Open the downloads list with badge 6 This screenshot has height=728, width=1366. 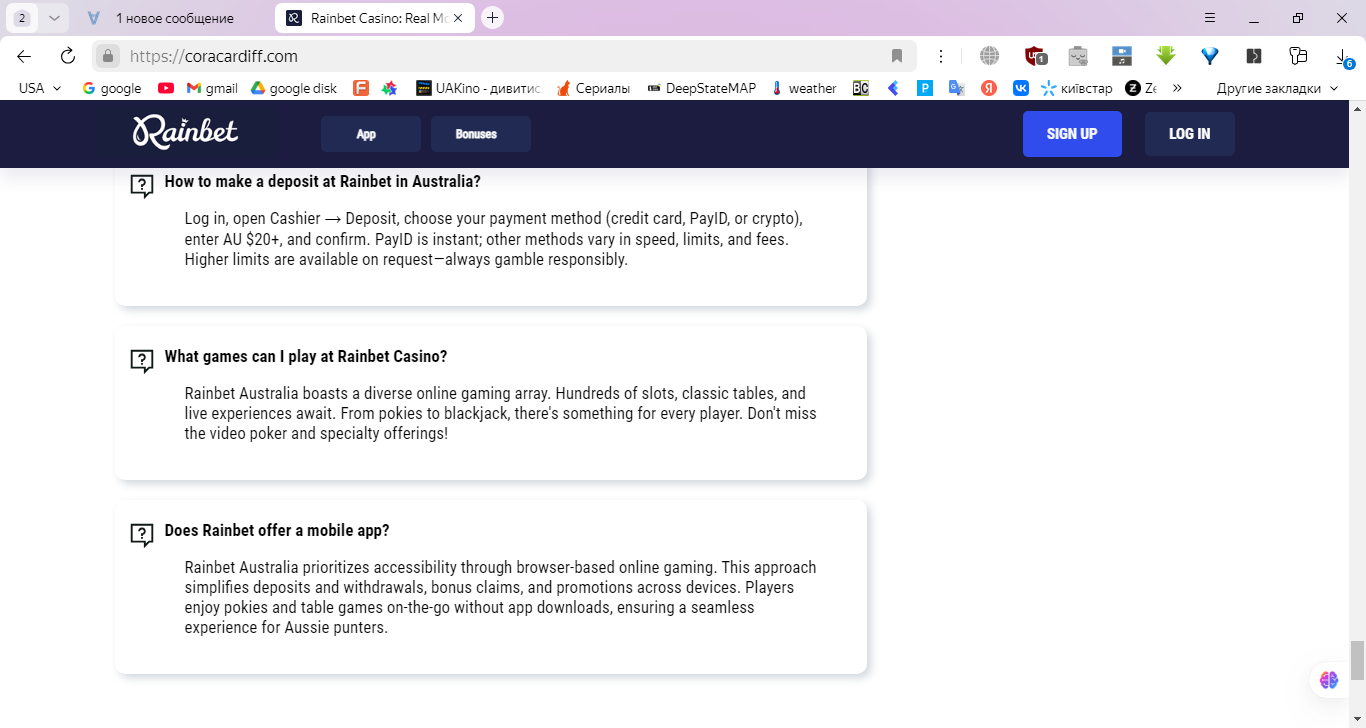click(x=1343, y=57)
